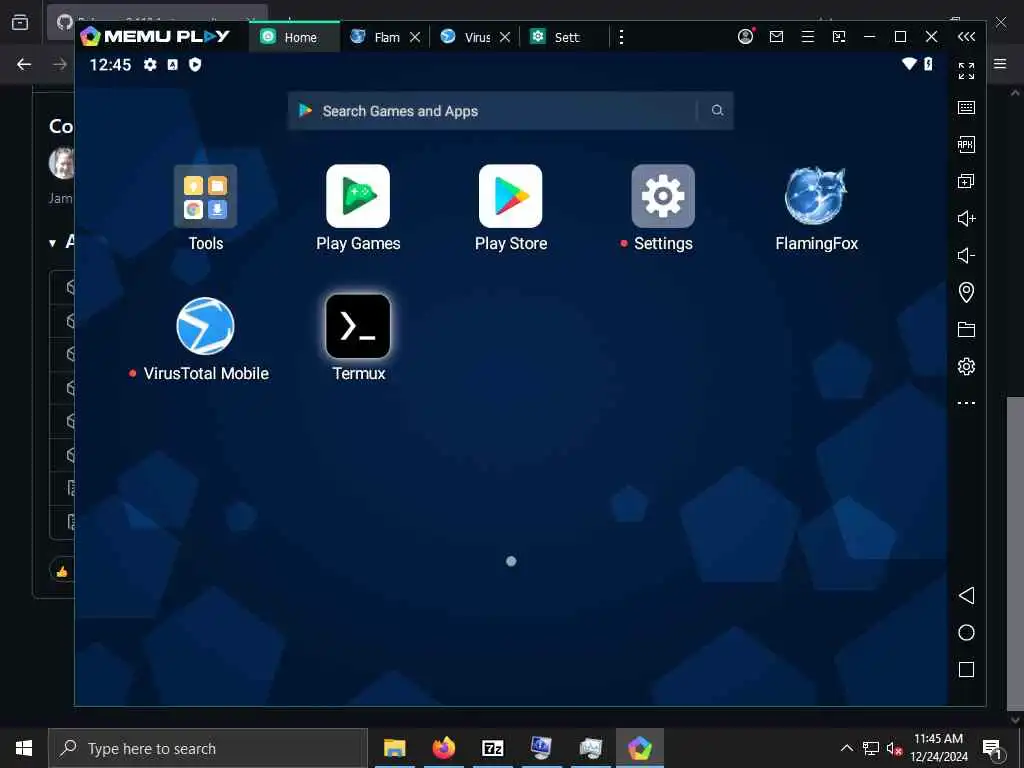Click the mini-window mode icon in title bar
The height and width of the screenshot is (768, 1024).
[x=839, y=37]
